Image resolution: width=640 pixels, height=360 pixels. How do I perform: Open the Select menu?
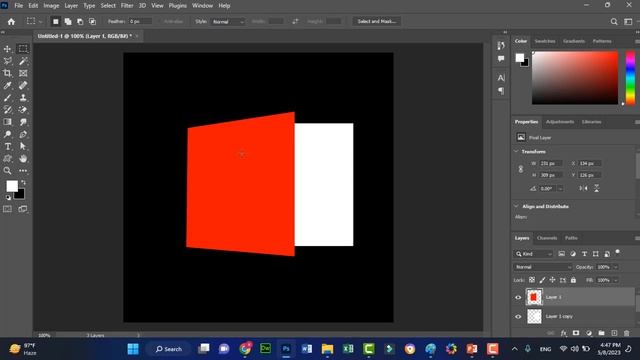coord(108,6)
